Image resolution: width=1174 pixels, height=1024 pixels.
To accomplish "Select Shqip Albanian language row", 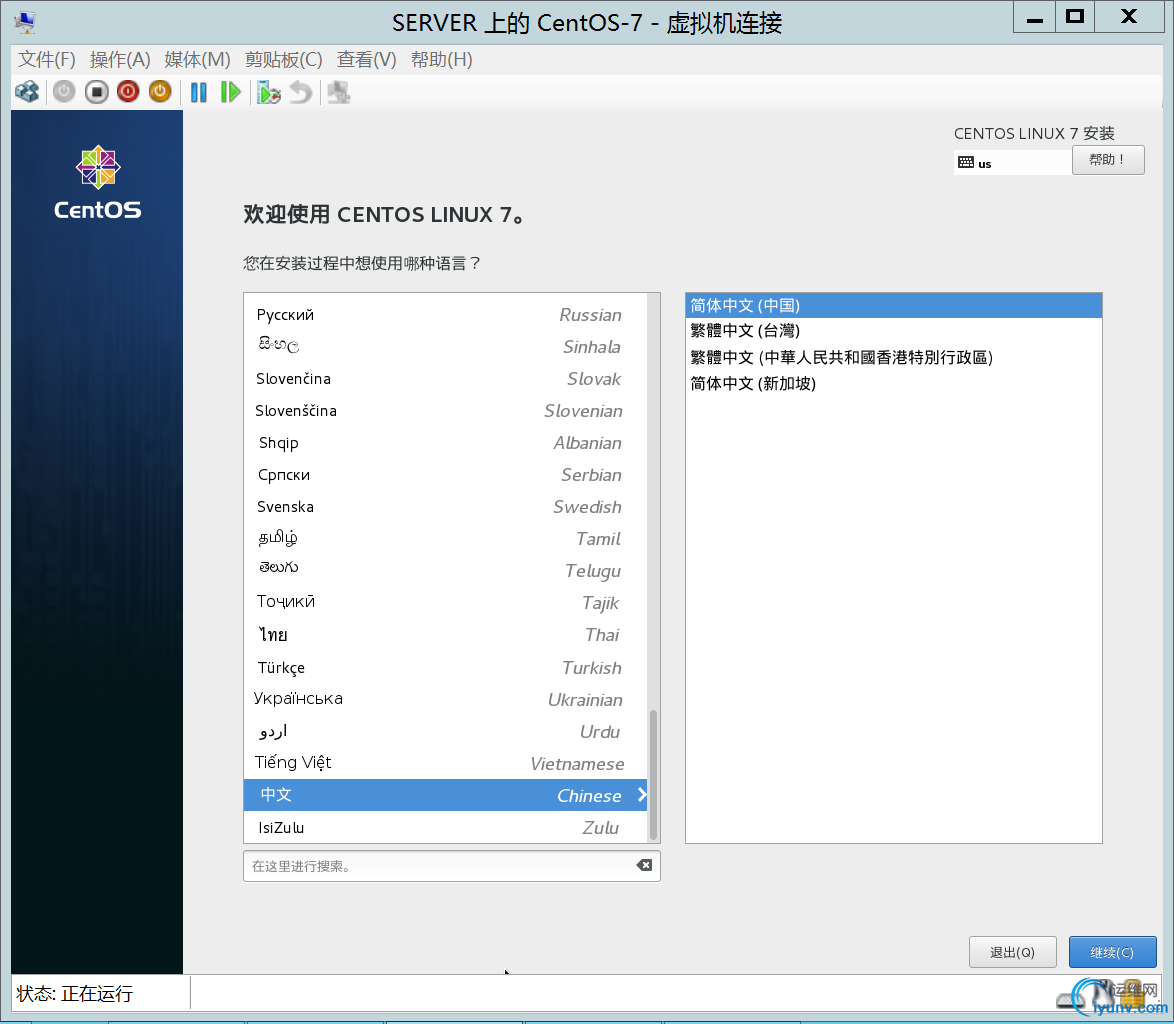I will pos(445,443).
